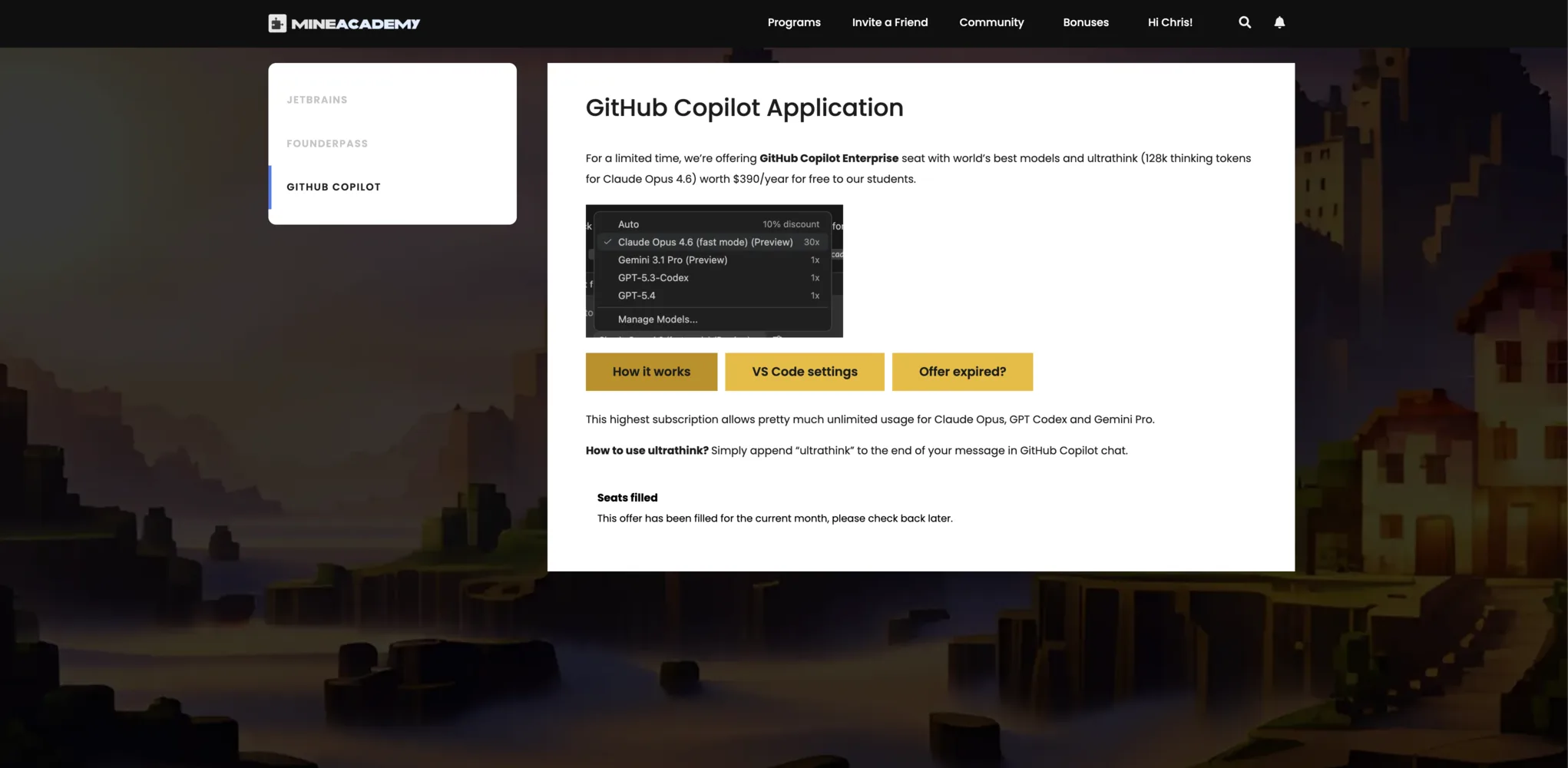Open the search icon in the header
Viewport: 1568px width, 768px height.
tap(1245, 22)
